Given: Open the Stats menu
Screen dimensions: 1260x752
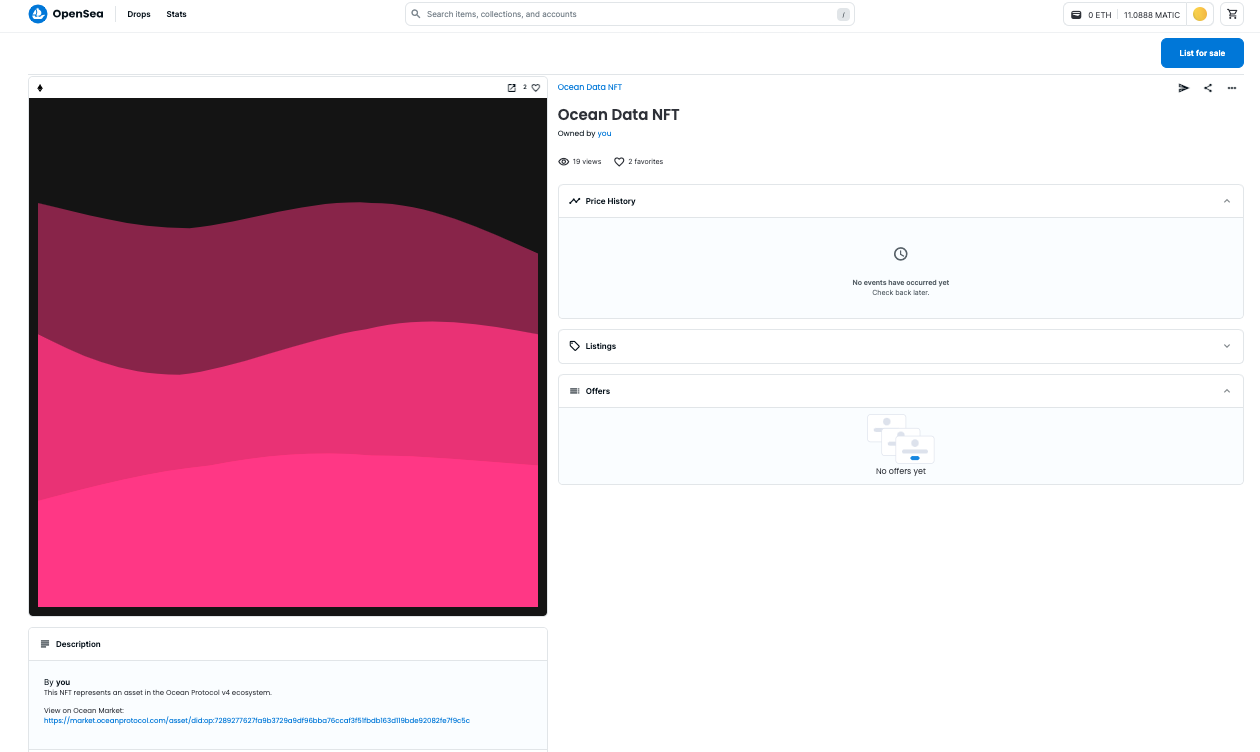Looking at the screenshot, I should (176, 14).
